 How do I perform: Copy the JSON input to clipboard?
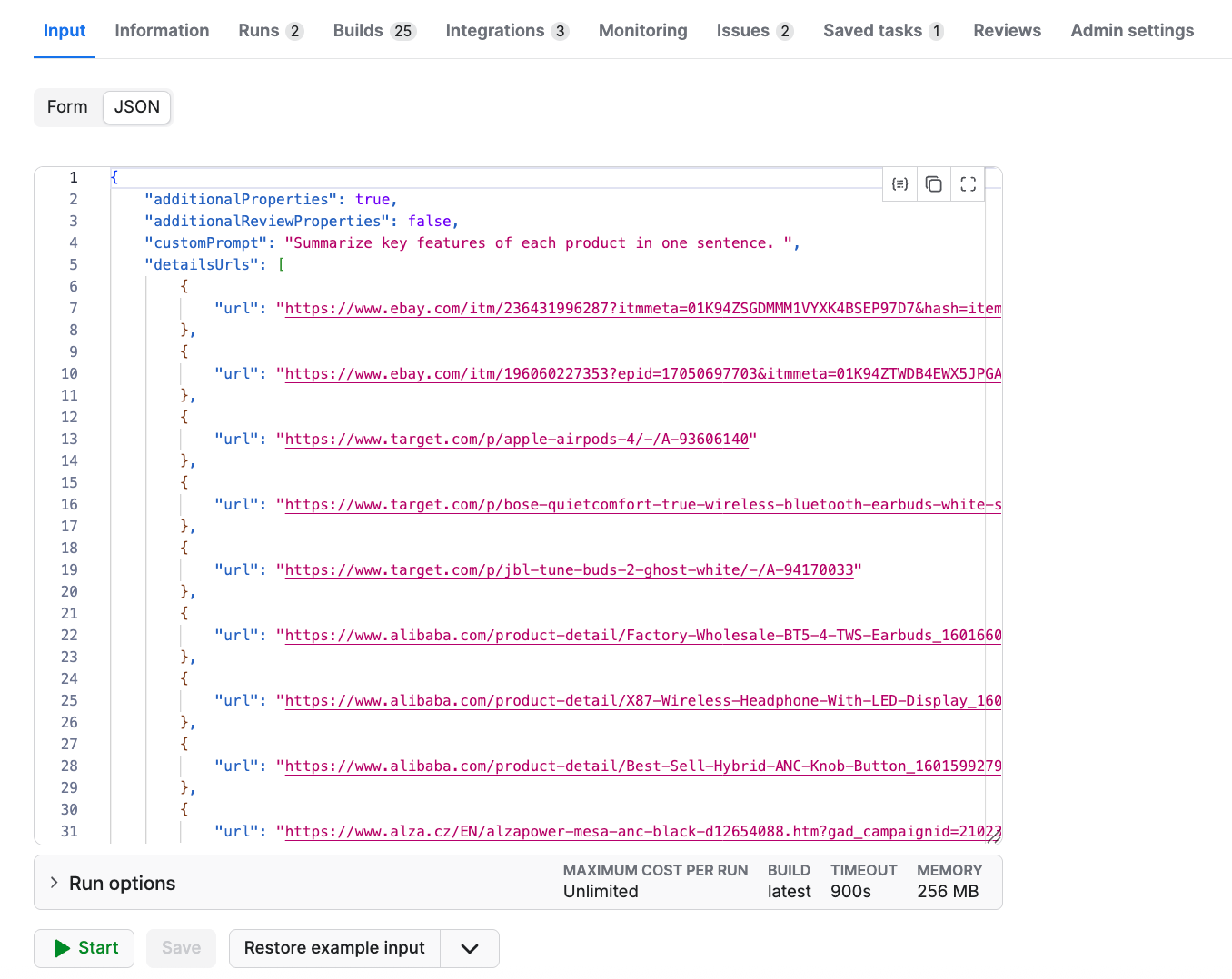pos(934,183)
